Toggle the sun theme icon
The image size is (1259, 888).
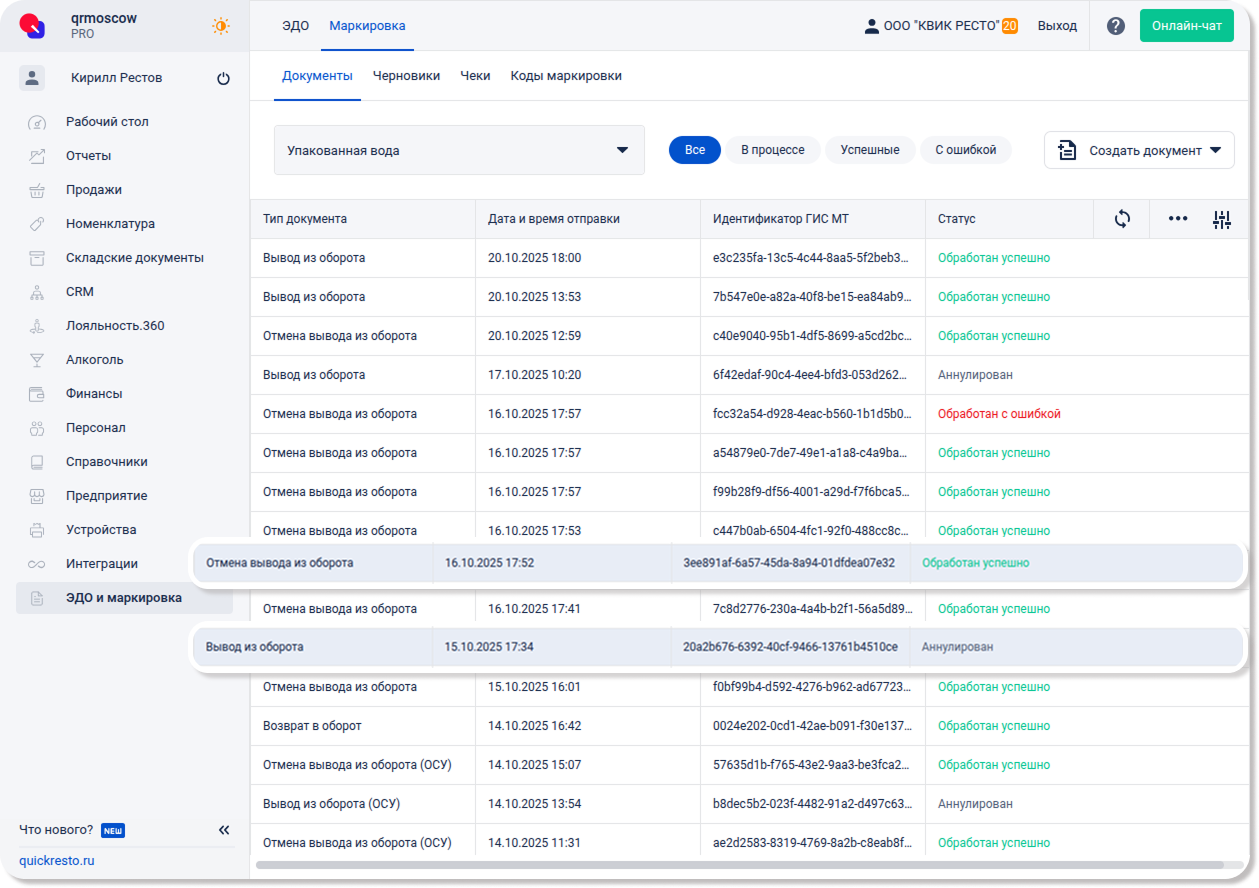221,26
